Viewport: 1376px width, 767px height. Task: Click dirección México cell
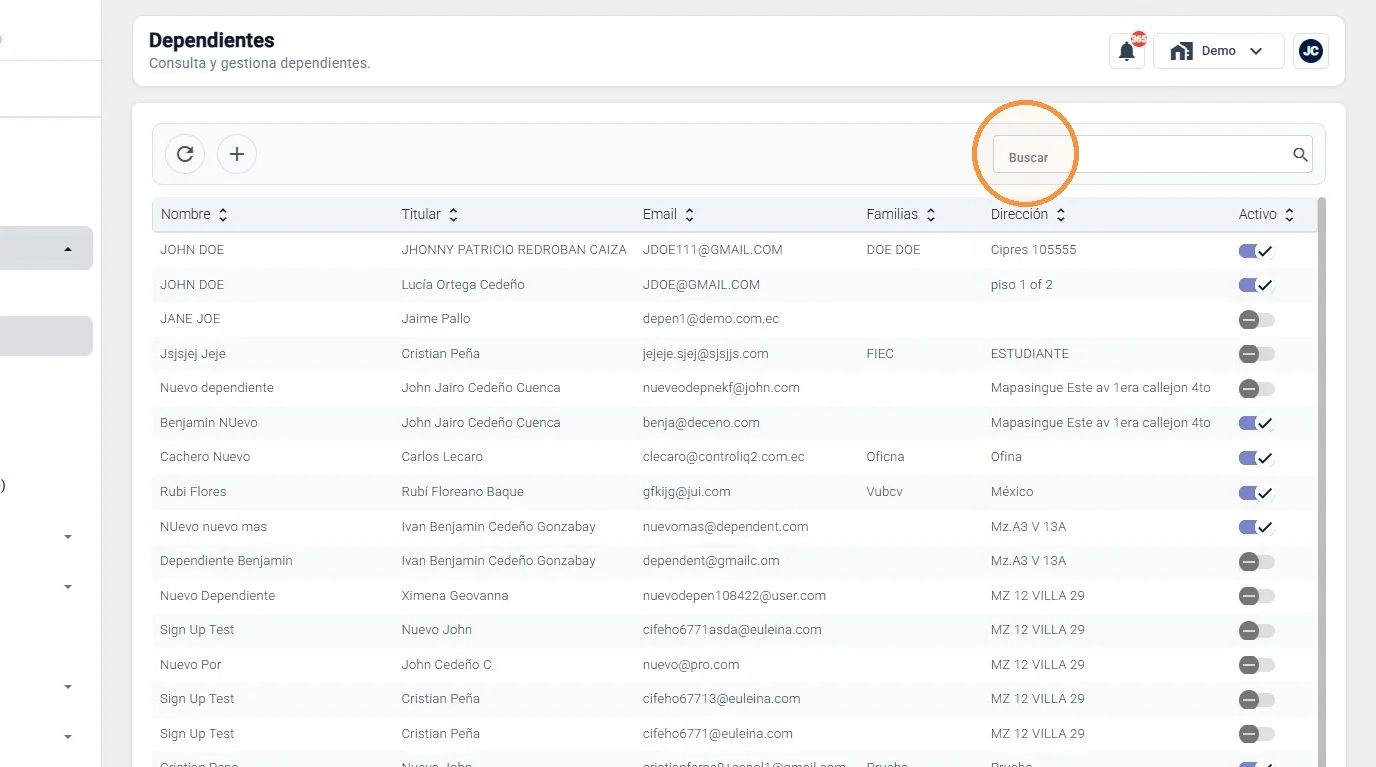pos(1012,492)
